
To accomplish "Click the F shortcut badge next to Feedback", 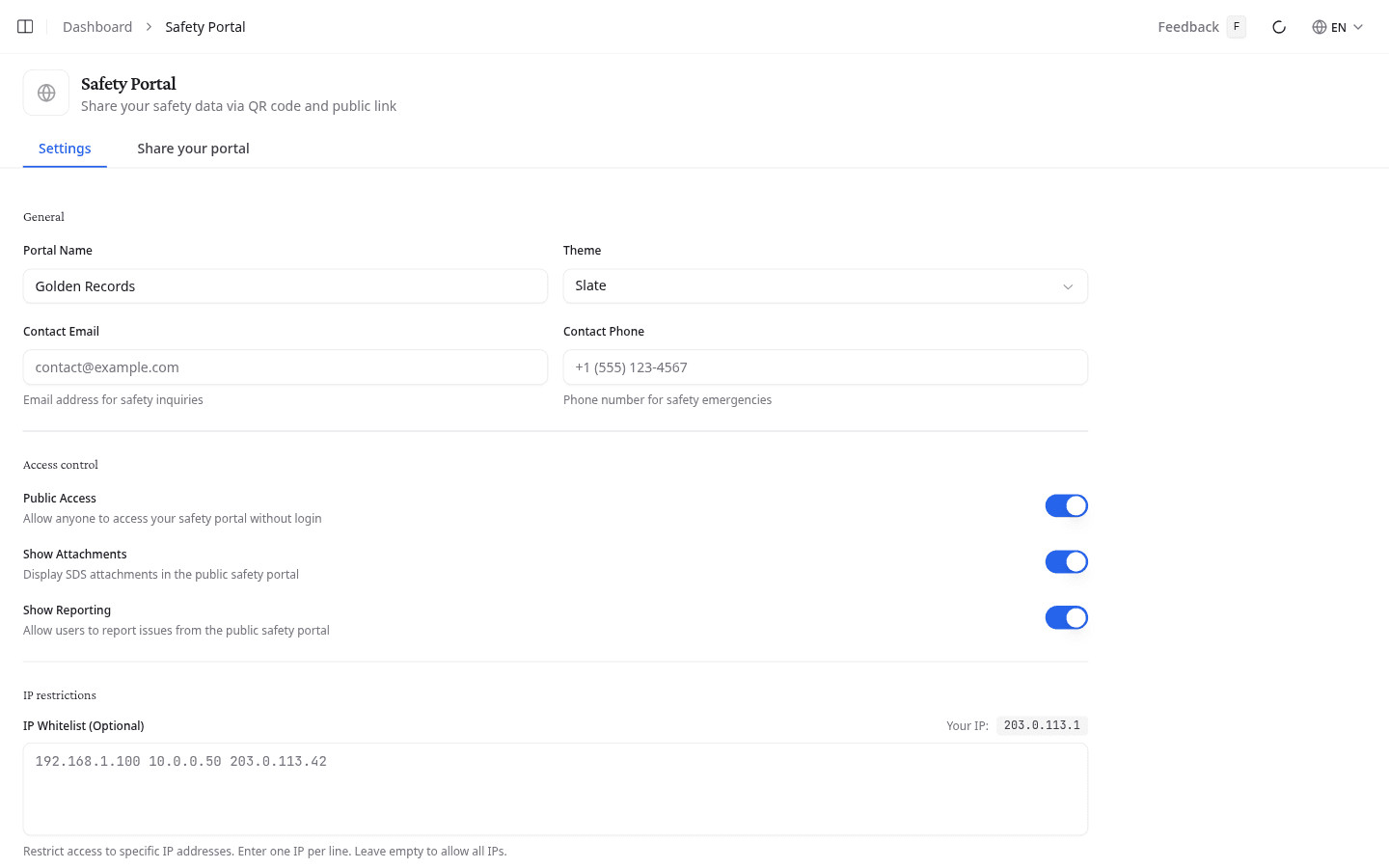I will pyautogui.click(x=1236, y=26).
